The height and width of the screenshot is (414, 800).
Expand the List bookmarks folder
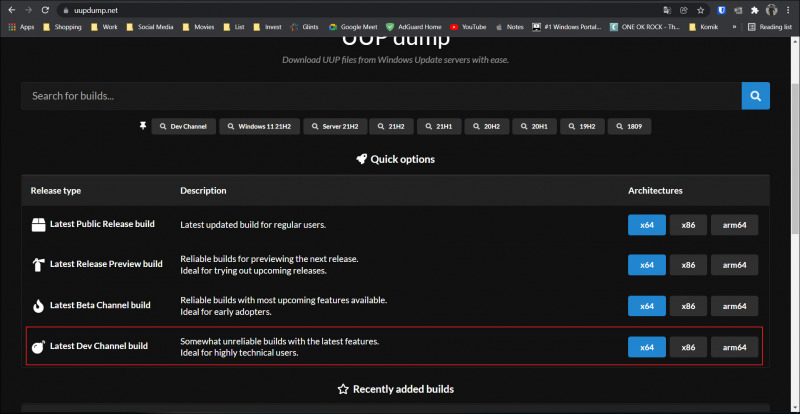234,27
